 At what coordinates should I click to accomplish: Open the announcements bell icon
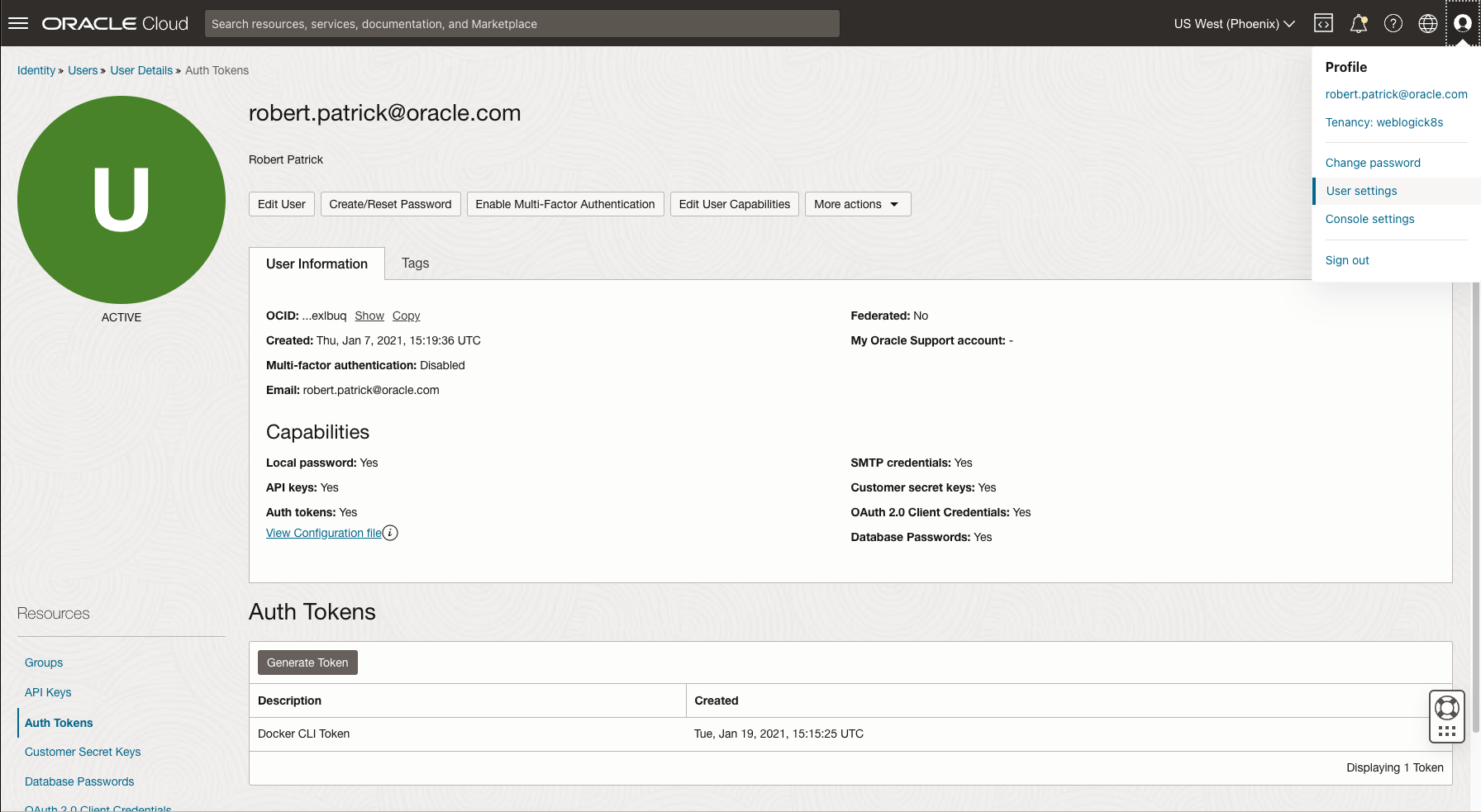click(1359, 23)
